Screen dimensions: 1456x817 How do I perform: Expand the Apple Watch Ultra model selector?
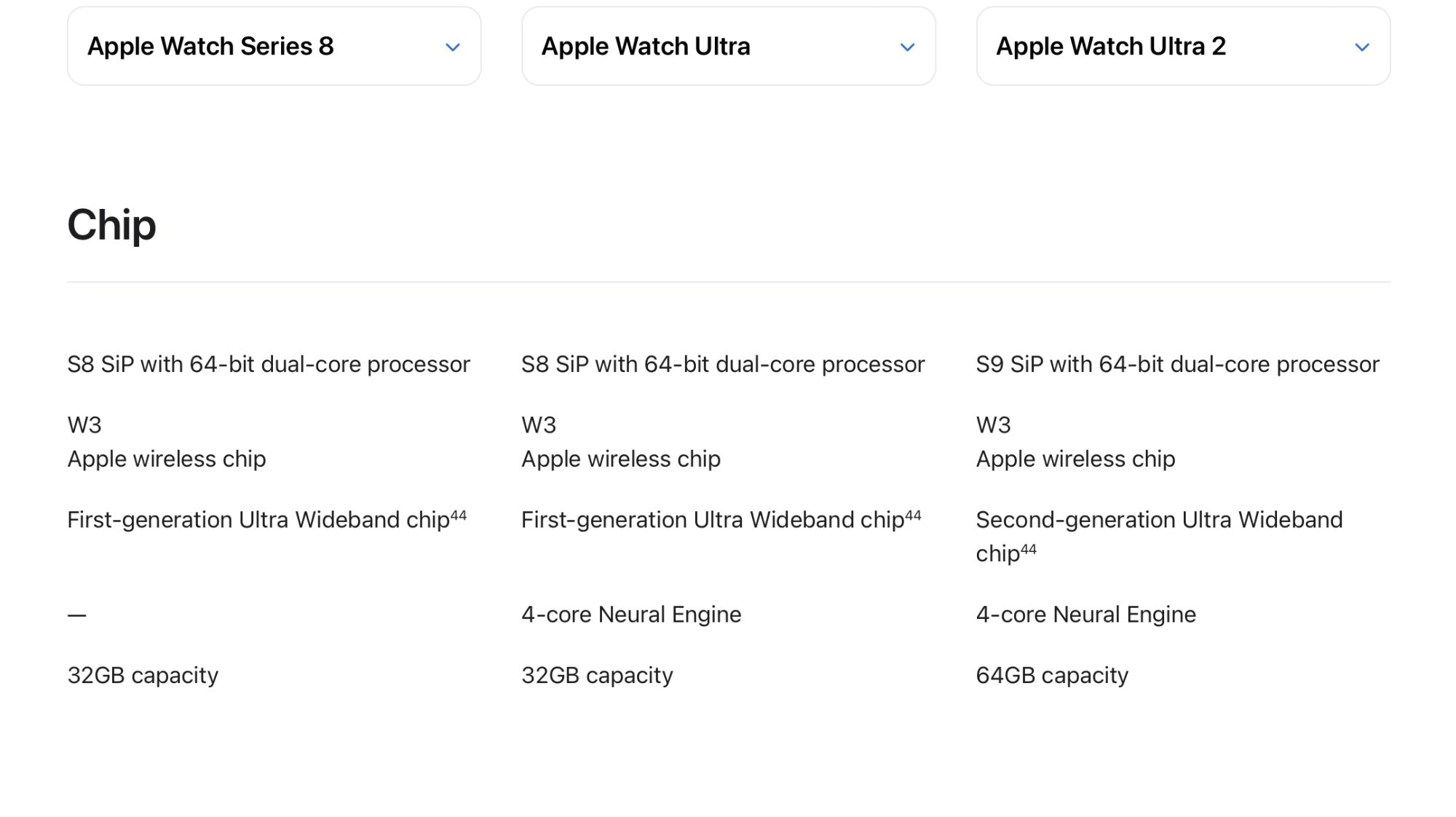coord(728,47)
